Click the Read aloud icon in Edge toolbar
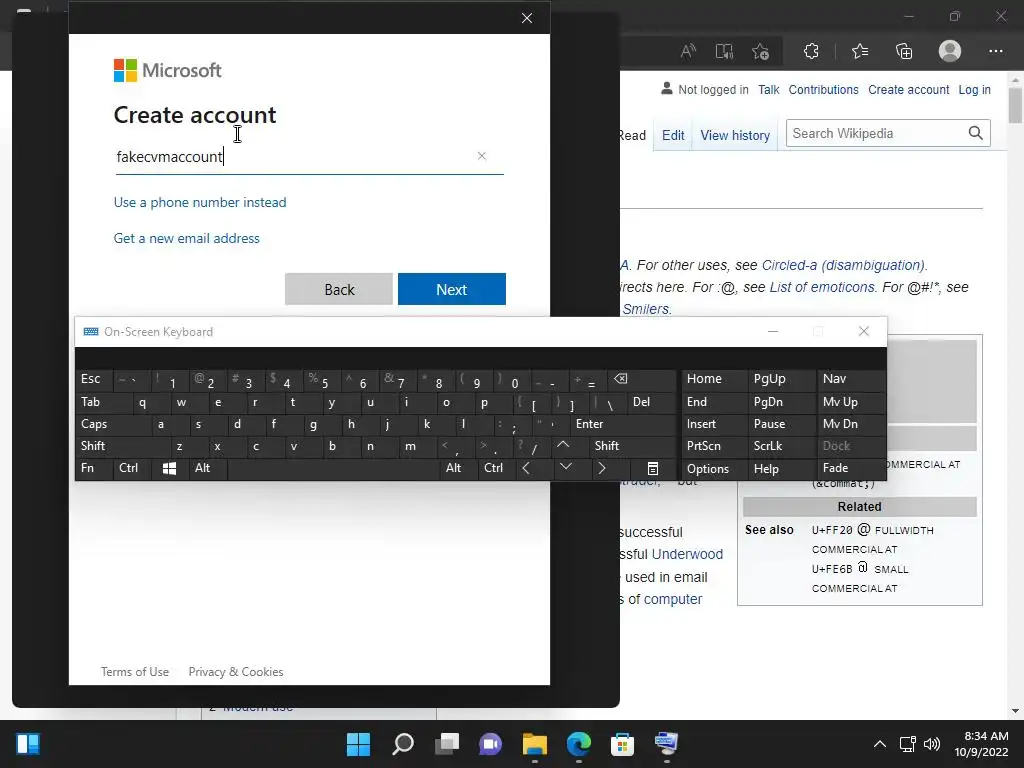This screenshot has height=768, width=1024. tap(688, 51)
